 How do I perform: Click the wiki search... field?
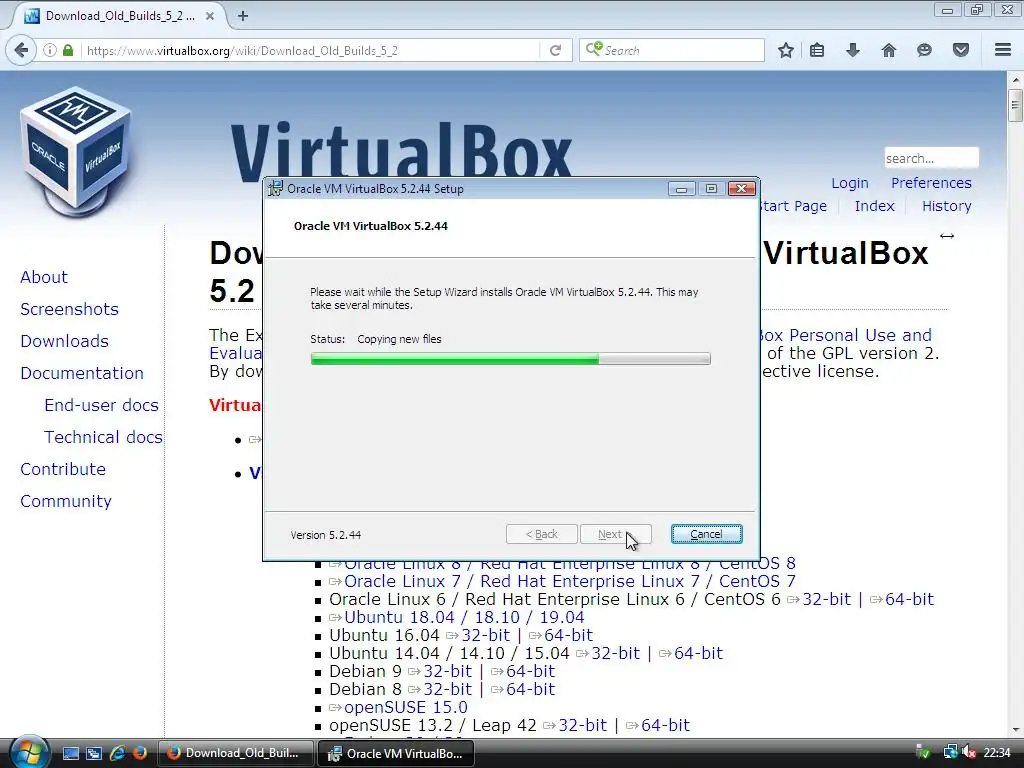point(931,158)
